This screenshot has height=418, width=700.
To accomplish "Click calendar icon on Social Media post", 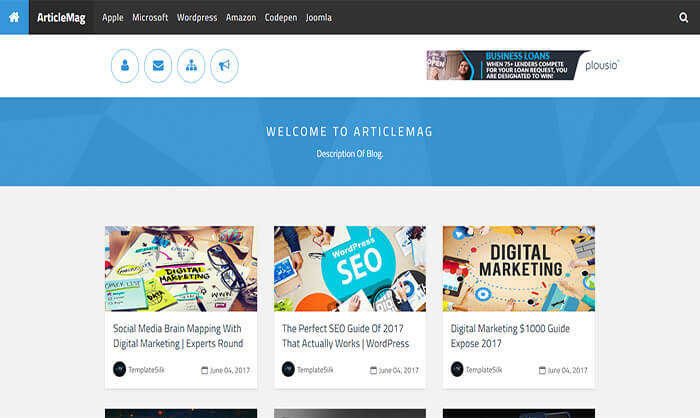I will point(204,370).
